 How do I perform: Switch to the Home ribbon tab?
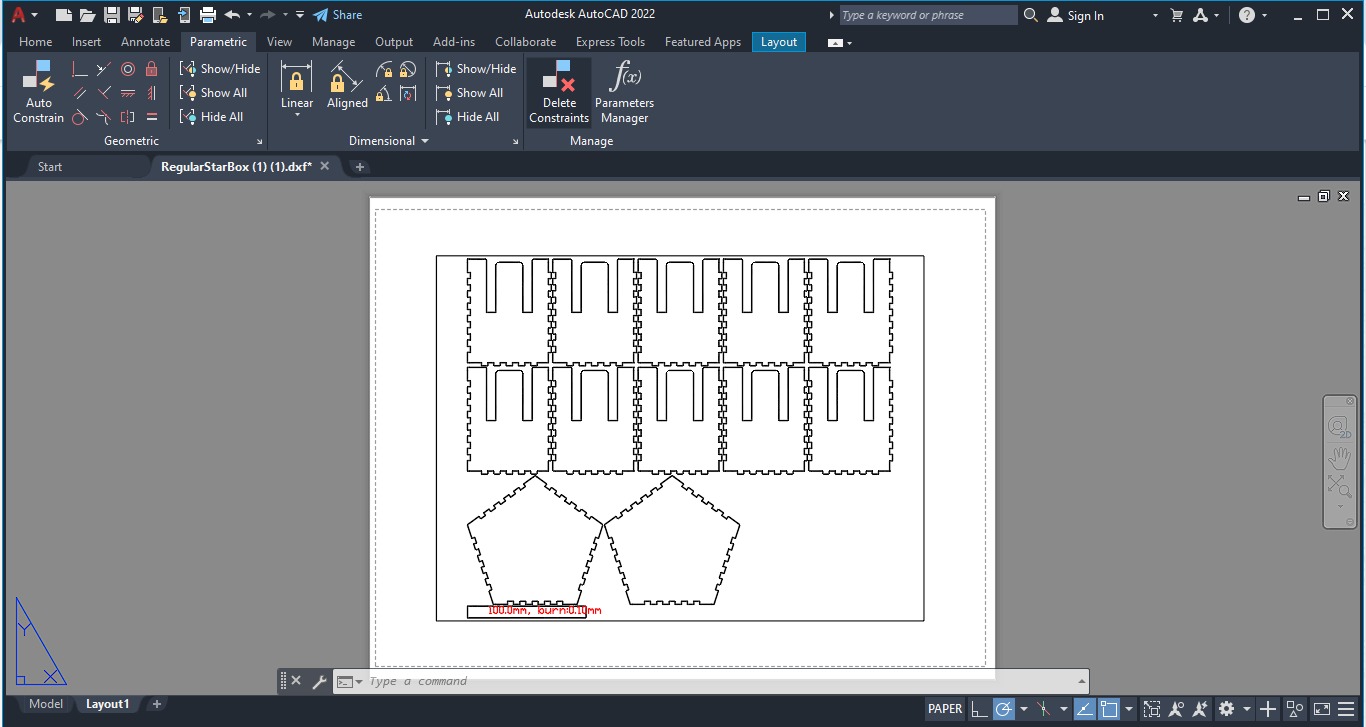click(x=35, y=42)
